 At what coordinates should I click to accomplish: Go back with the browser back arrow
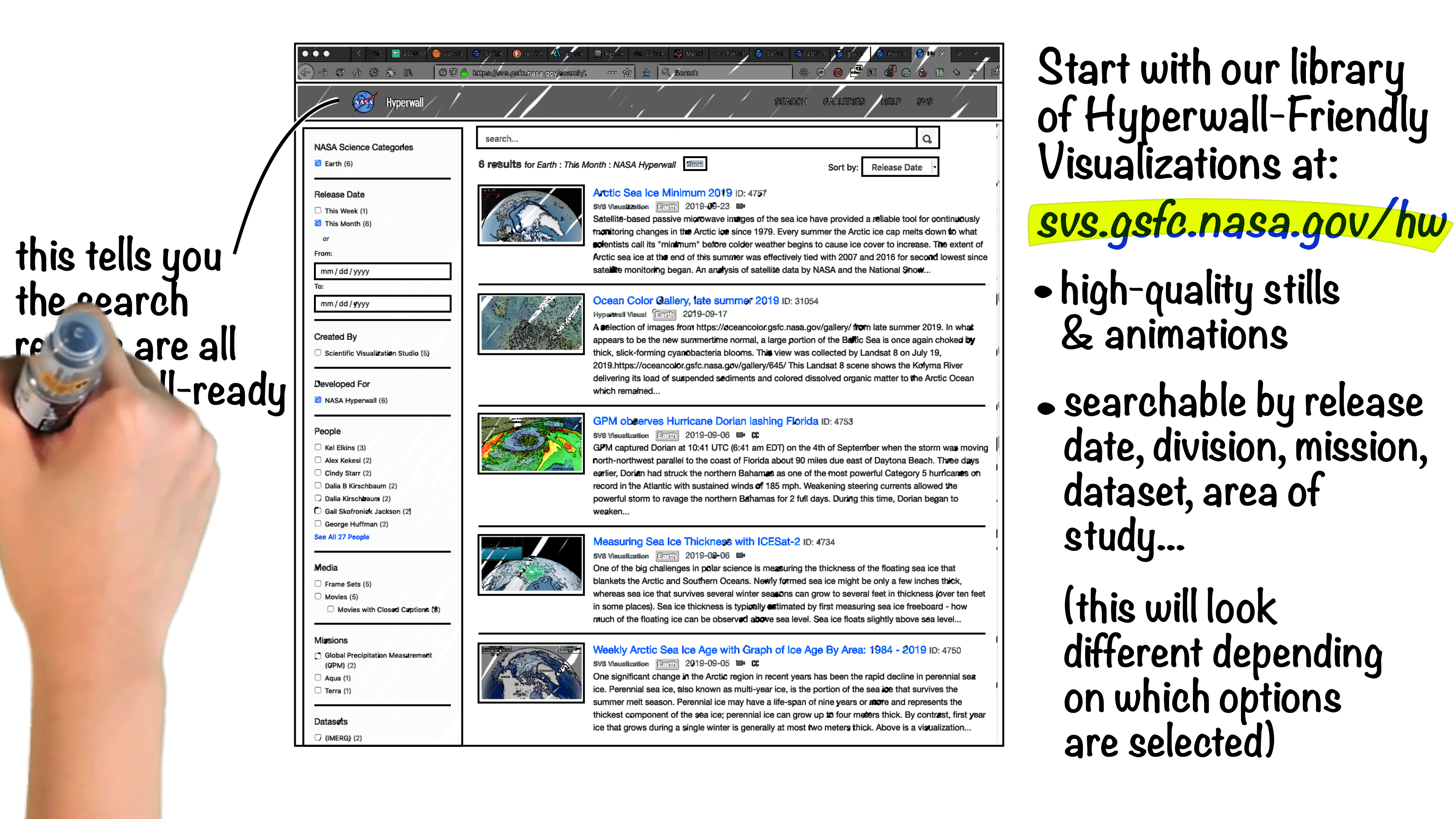click(306, 72)
